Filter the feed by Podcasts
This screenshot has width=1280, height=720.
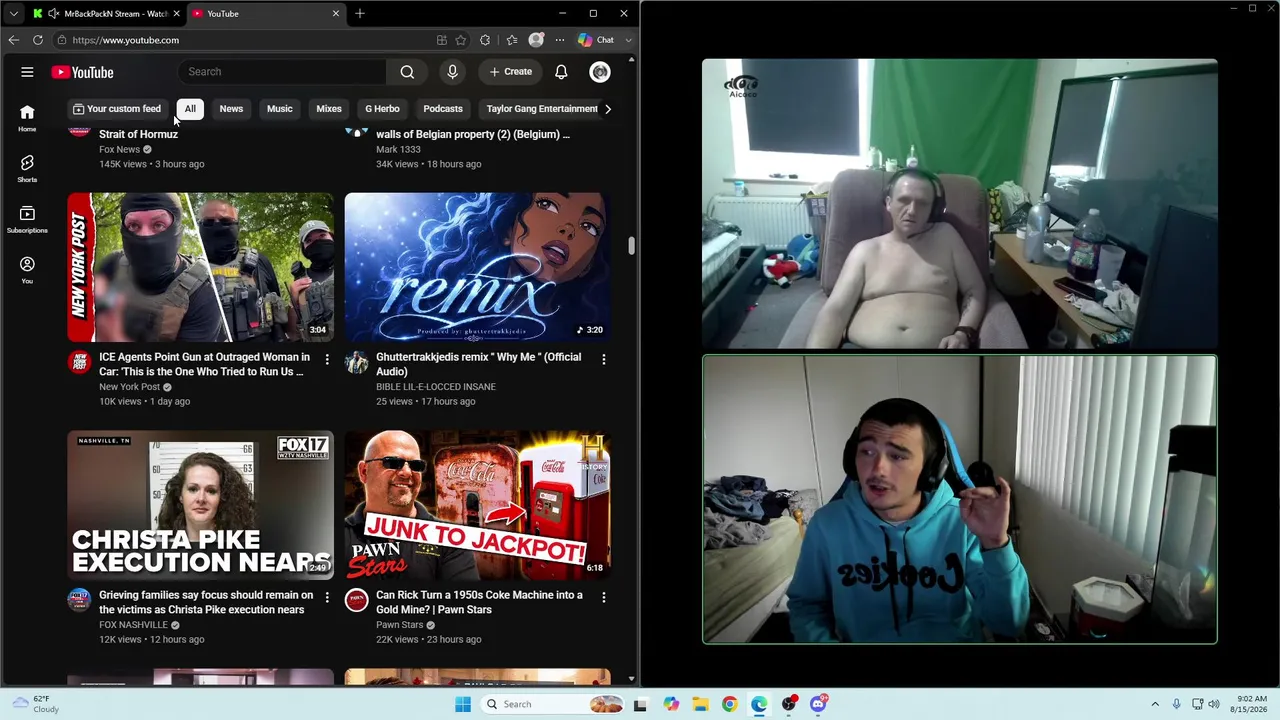point(443,109)
